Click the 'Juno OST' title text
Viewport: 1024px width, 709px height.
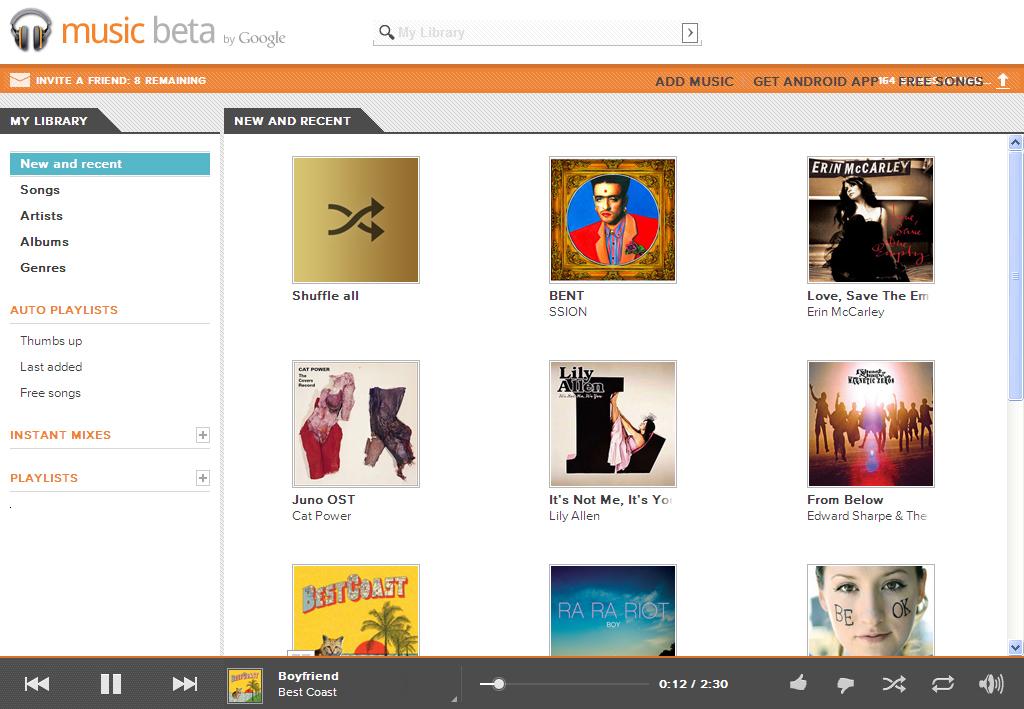click(x=323, y=499)
